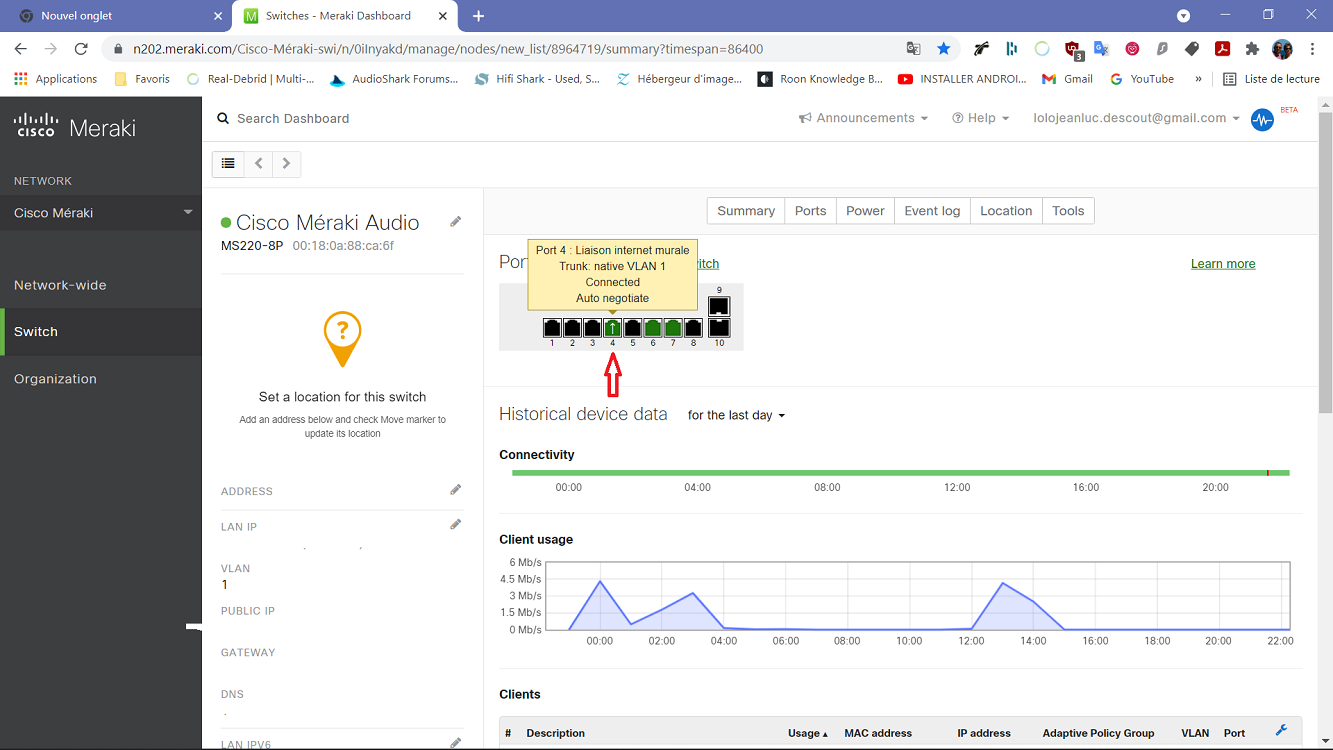Open the Favoris bookmarks folder
1333x750 pixels.
143,79
